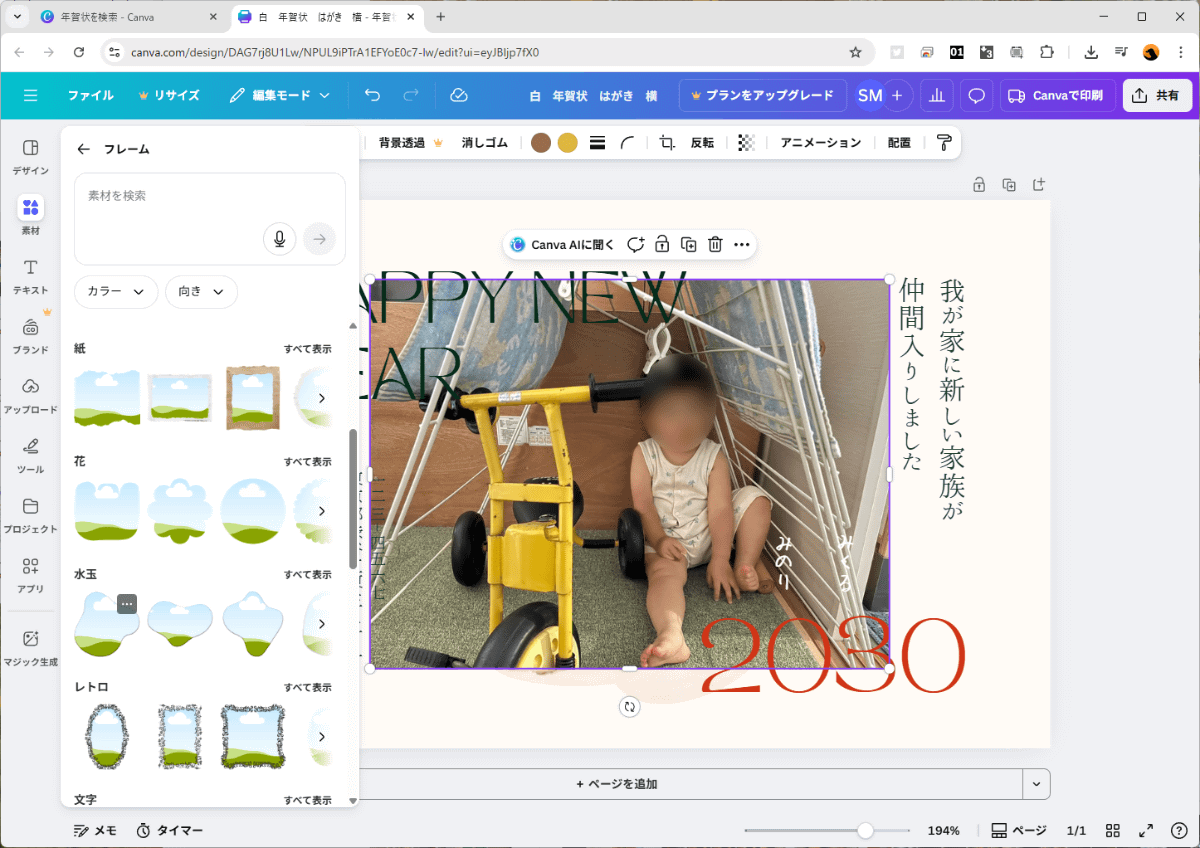
Task: Show more 水玉 frames with arrow
Action: coord(321,624)
